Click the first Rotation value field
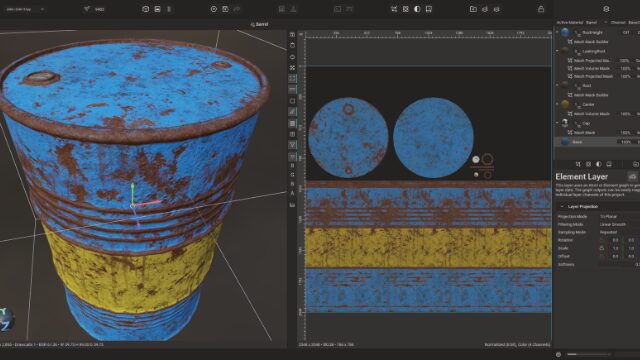The image size is (640, 360). [616, 240]
